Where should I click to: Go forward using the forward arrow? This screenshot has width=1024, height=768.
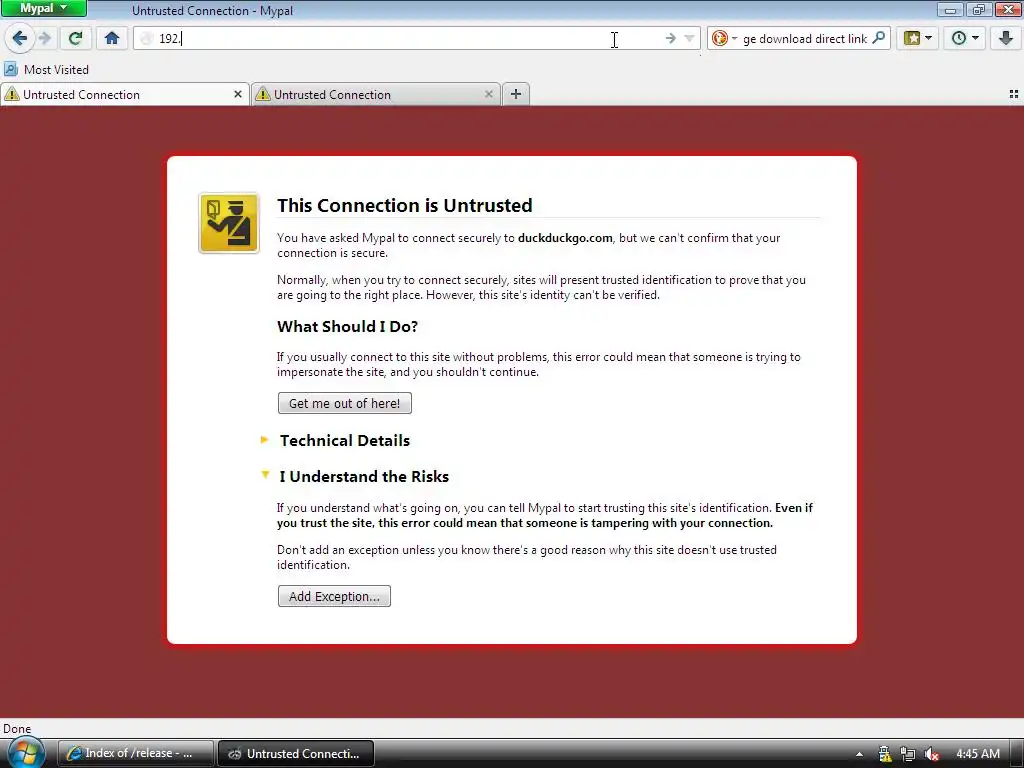45,39
